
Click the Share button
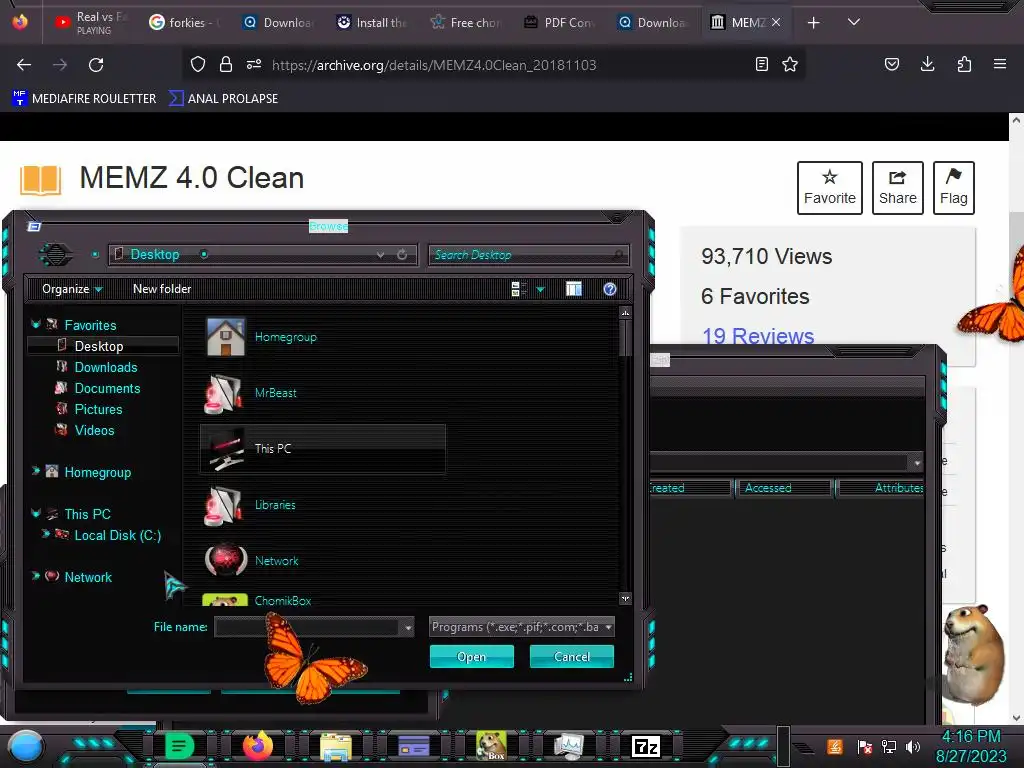(897, 188)
